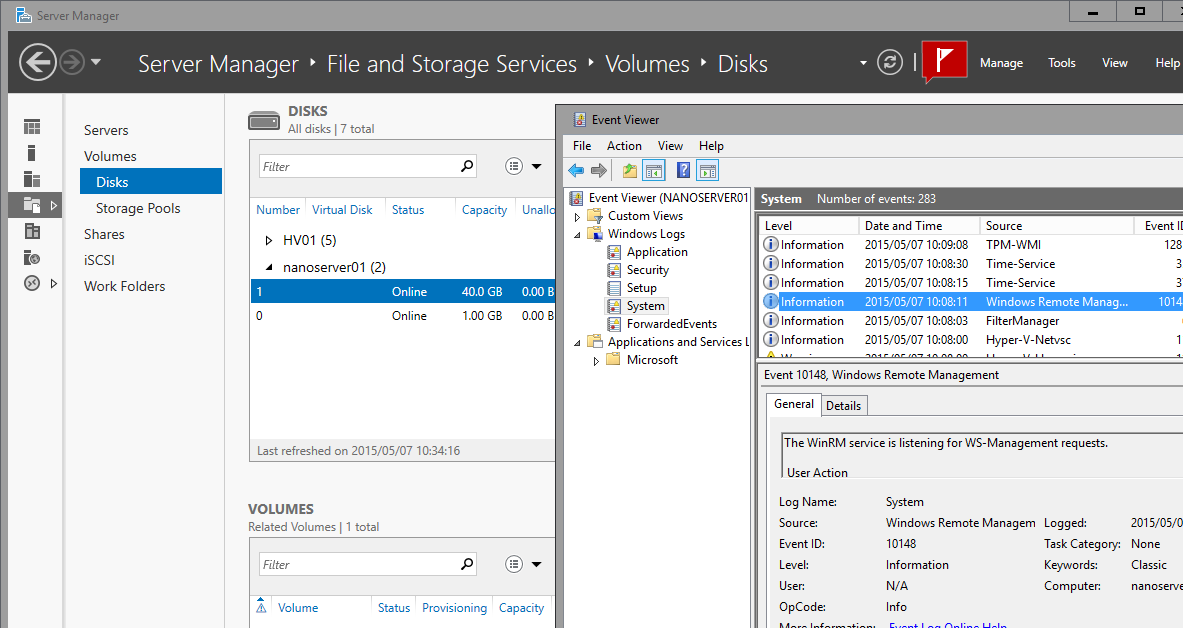This screenshot has height=628, width=1183.
Task: Open the Action menu in Event Viewer
Action: 624,146
